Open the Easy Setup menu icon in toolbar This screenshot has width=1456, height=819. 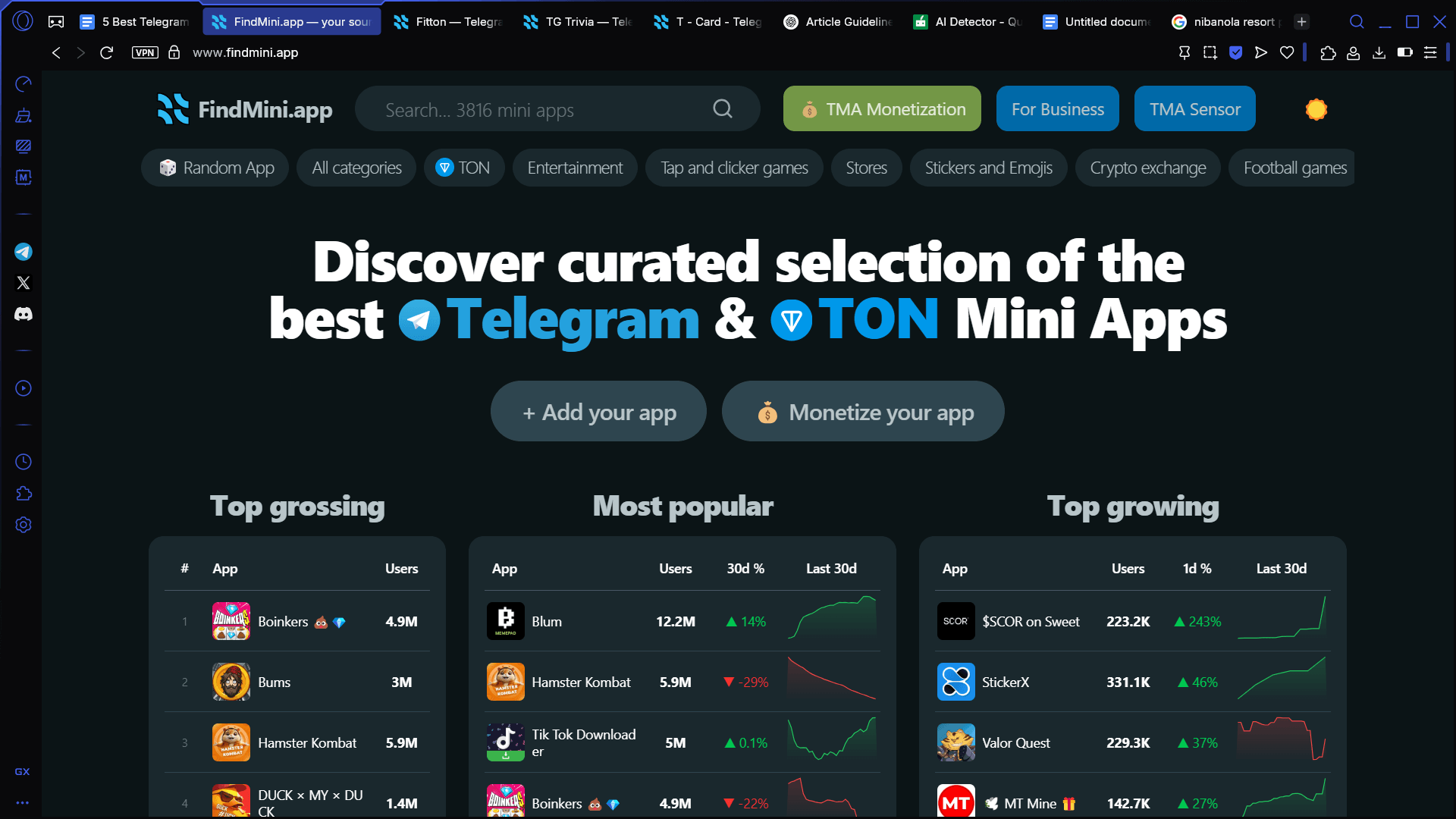coord(1430,52)
